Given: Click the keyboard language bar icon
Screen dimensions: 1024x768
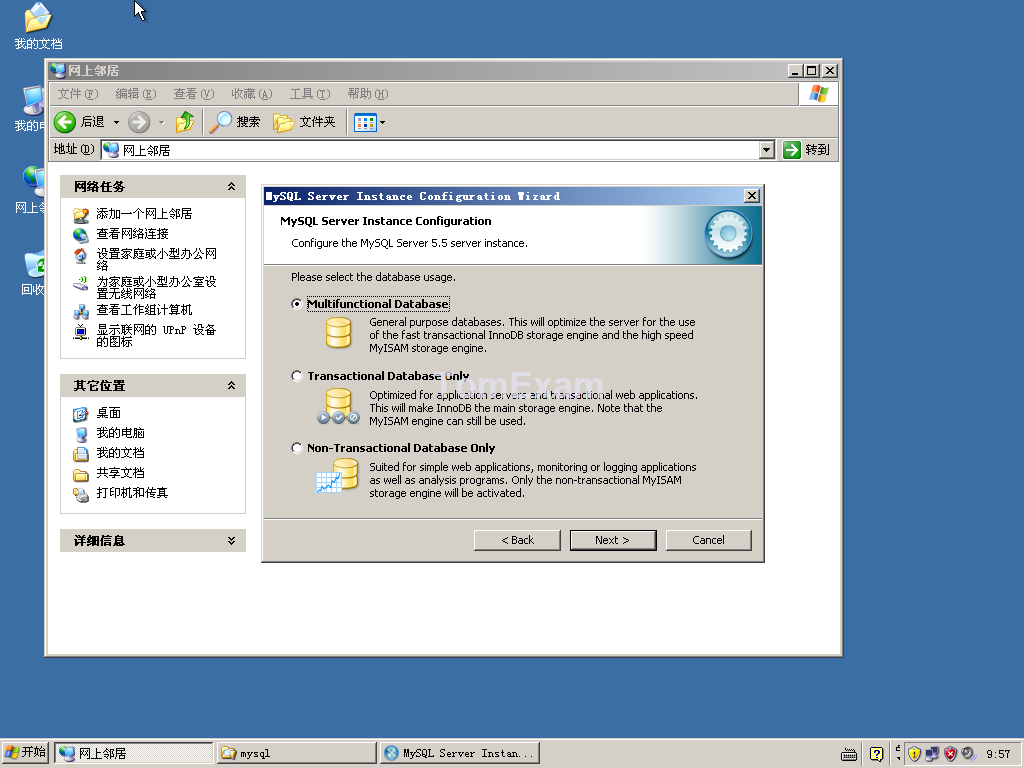Looking at the screenshot, I should pos(849,755).
